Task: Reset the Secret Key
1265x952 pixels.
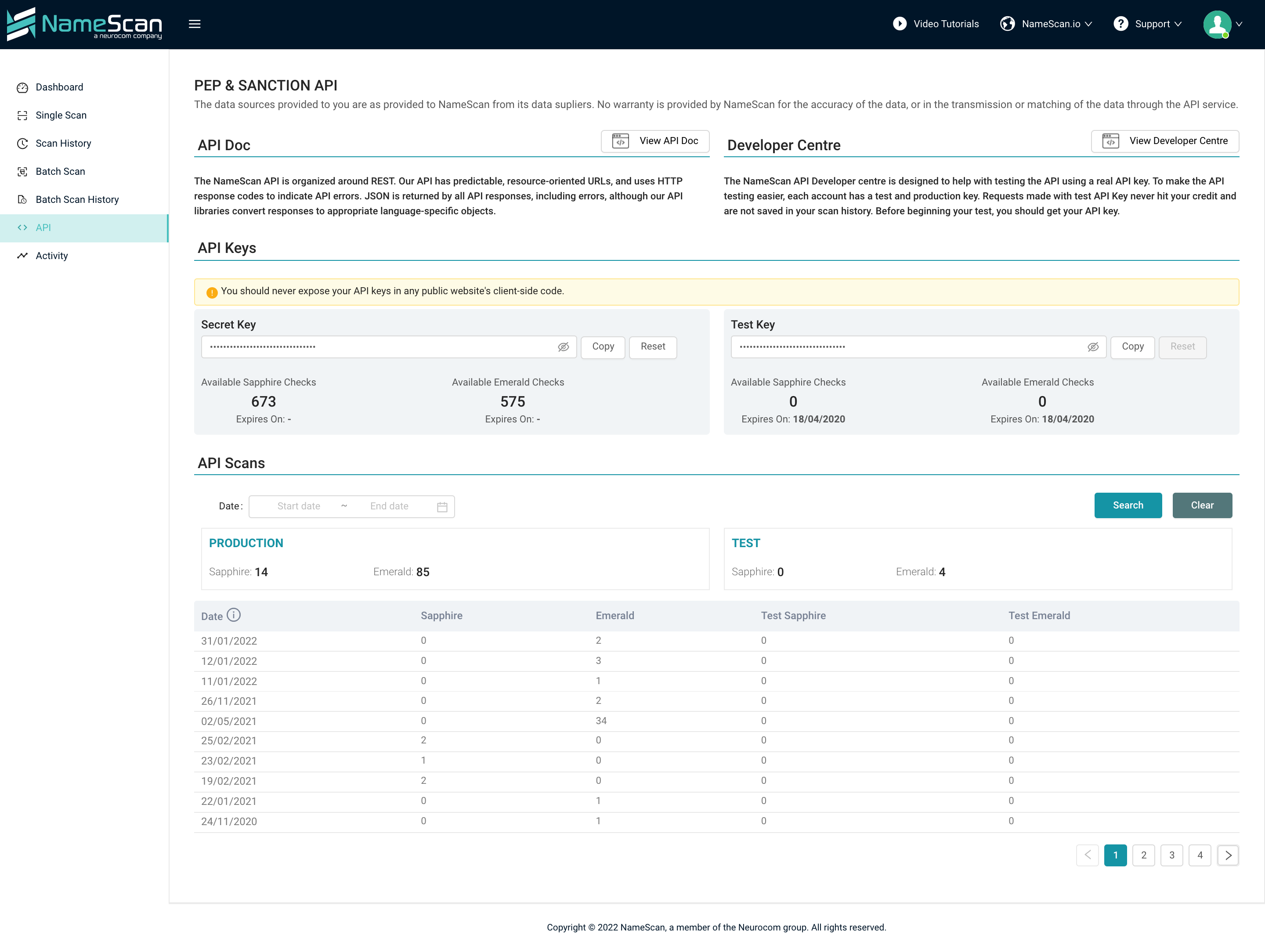Action: coord(653,347)
